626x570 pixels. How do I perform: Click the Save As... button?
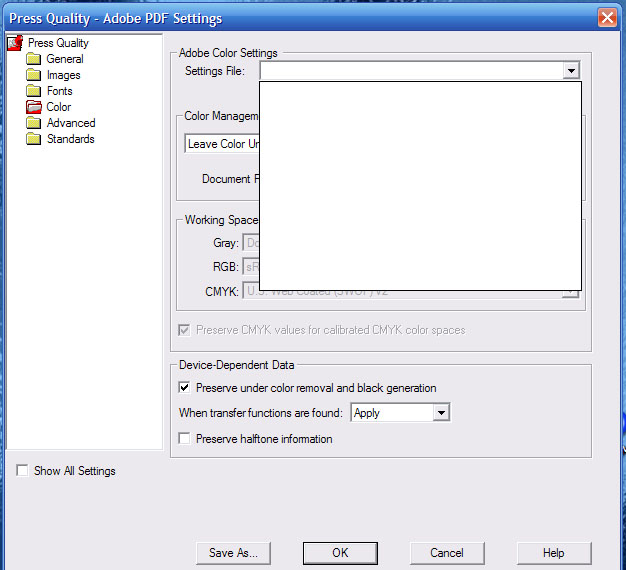pos(233,553)
